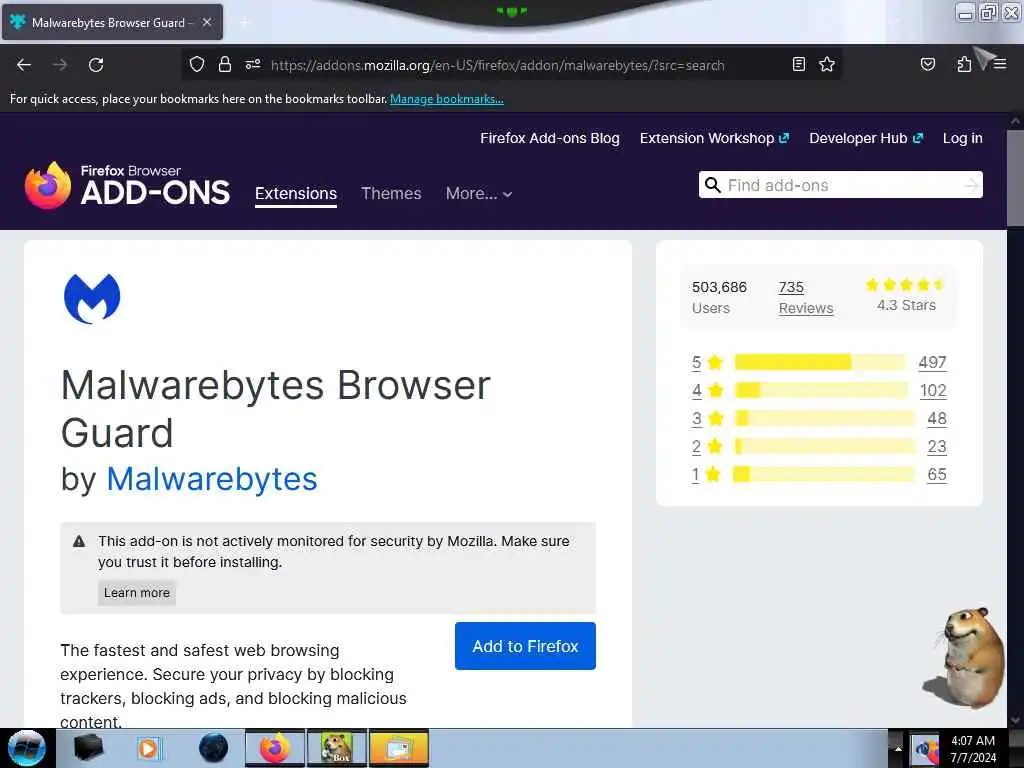1024x768 pixels.
Task: Click the 65 one-star count
Action: coord(937,475)
